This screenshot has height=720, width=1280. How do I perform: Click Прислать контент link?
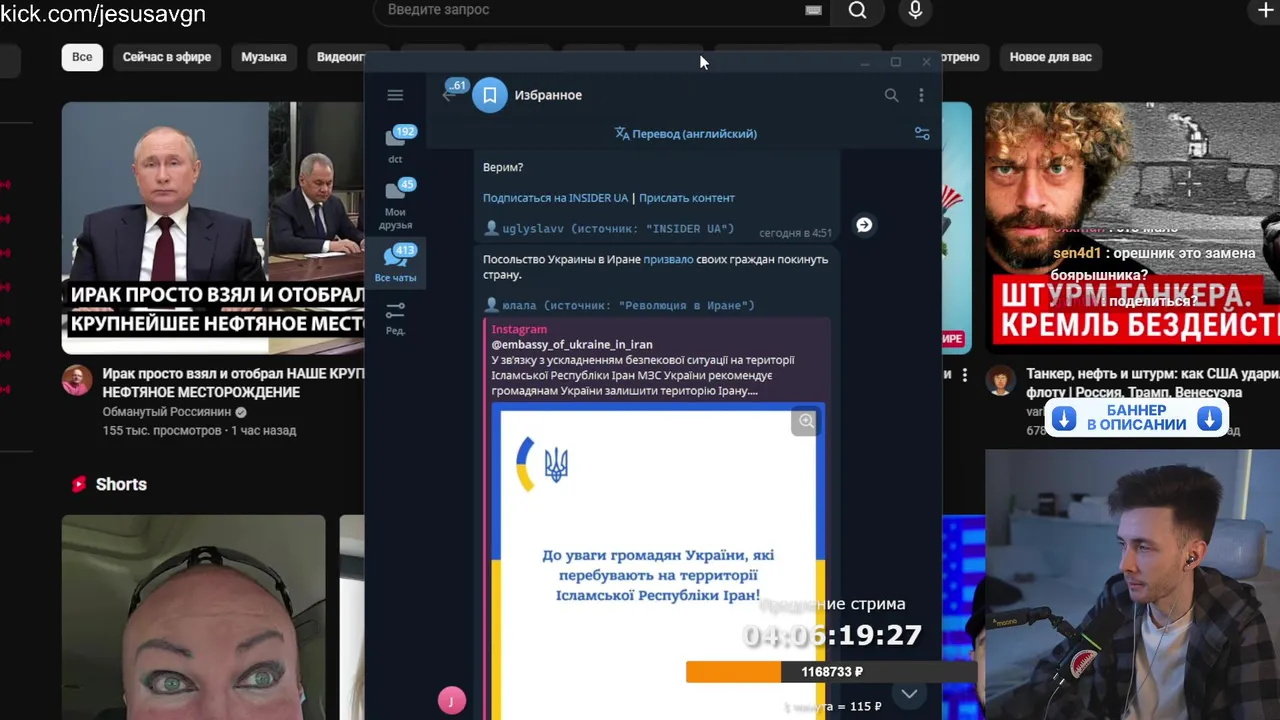tap(687, 198)
